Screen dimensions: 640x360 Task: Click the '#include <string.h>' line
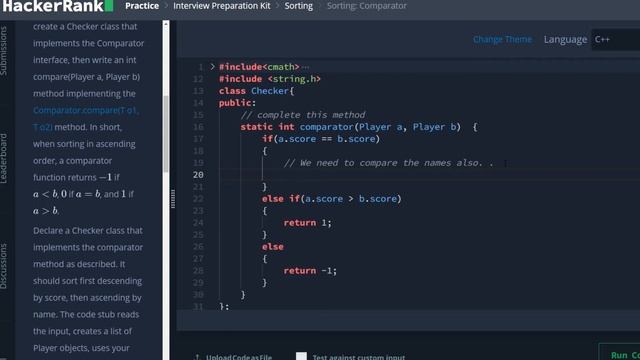pyautogui.click(x=270, y=79)
